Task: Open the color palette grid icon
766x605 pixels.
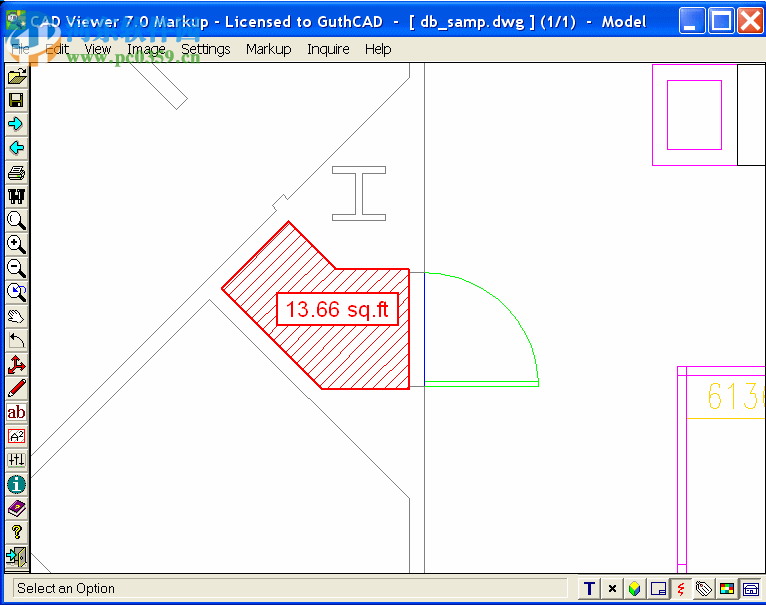Action: click(727, 589)
